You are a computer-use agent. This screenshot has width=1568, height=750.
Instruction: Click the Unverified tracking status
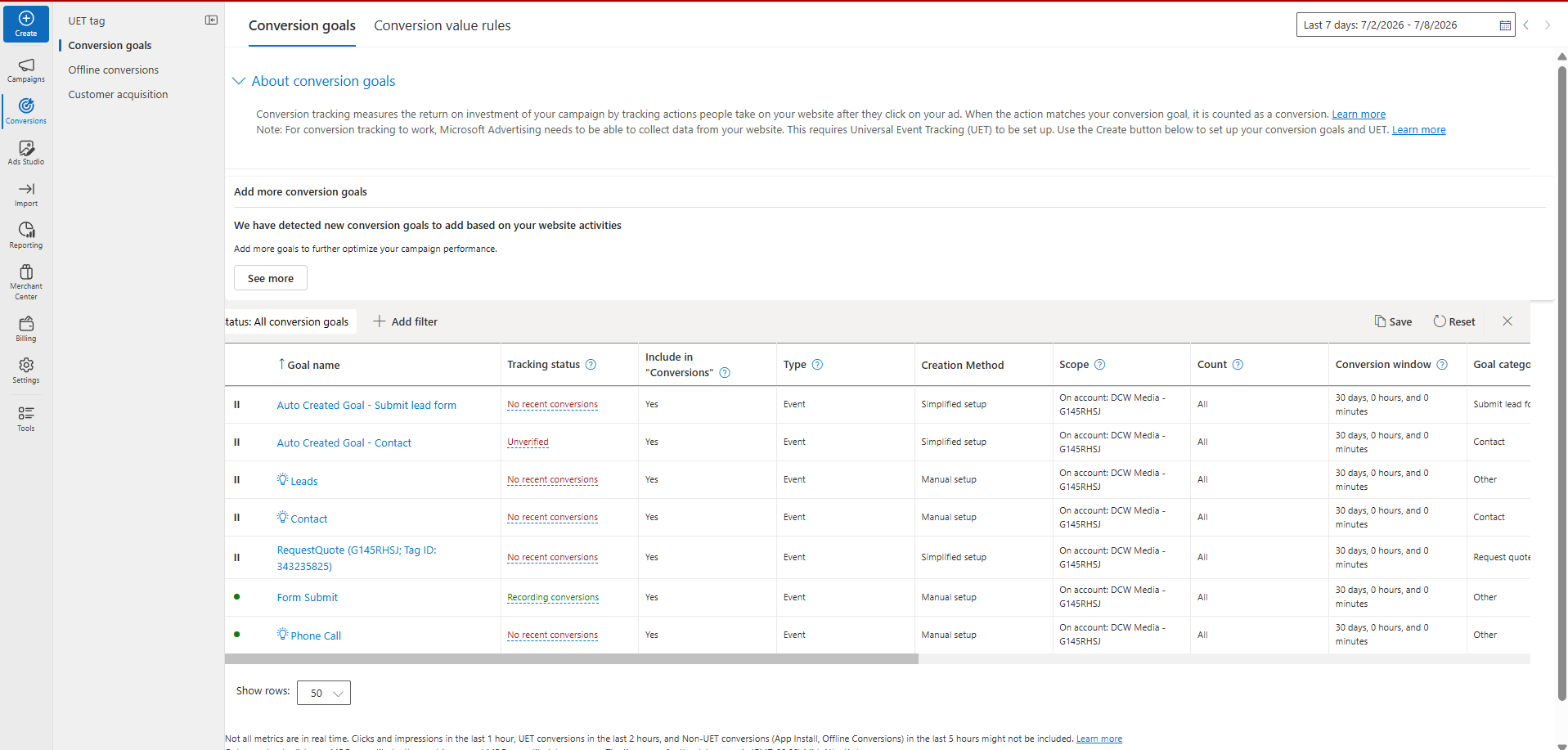tap(528, 442)
